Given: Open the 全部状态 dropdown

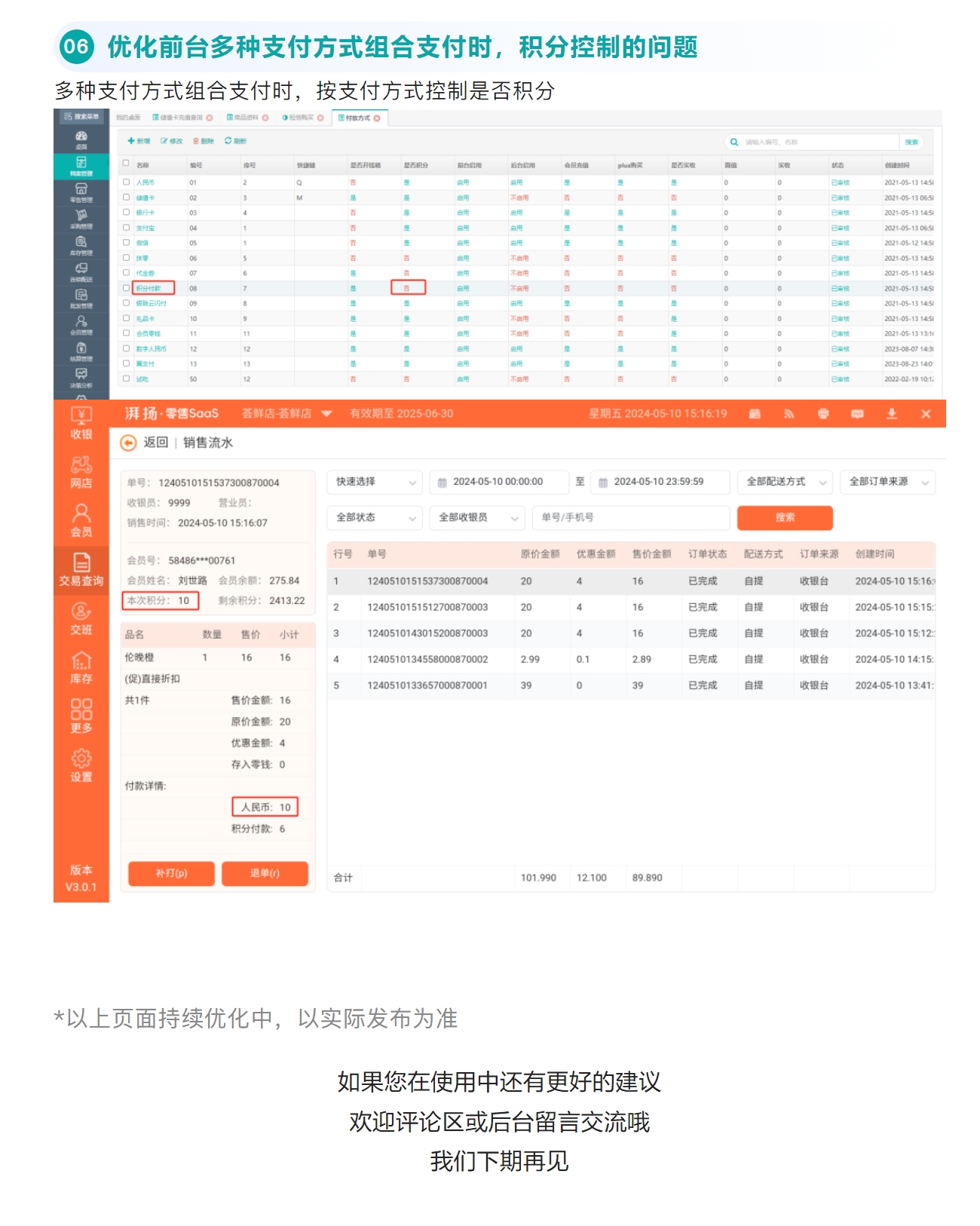Looking at the screenshot, I should pos(375,518).
